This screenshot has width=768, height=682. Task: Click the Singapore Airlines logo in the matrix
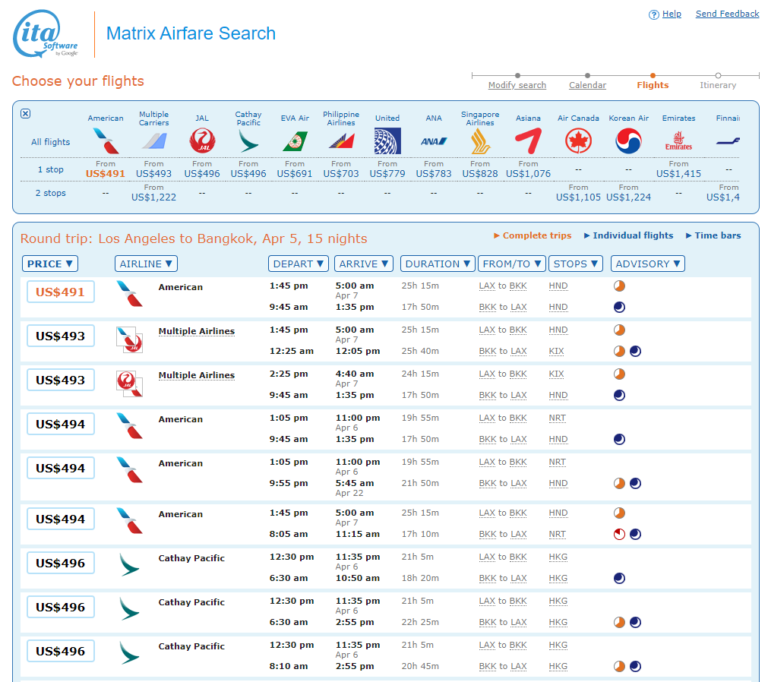(x=480, y=141)
